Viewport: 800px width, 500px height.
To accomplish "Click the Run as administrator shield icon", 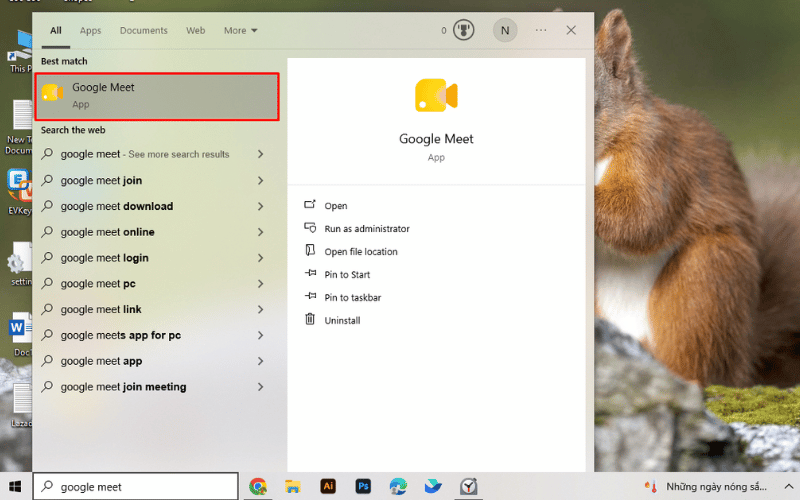I will point(310,228).
